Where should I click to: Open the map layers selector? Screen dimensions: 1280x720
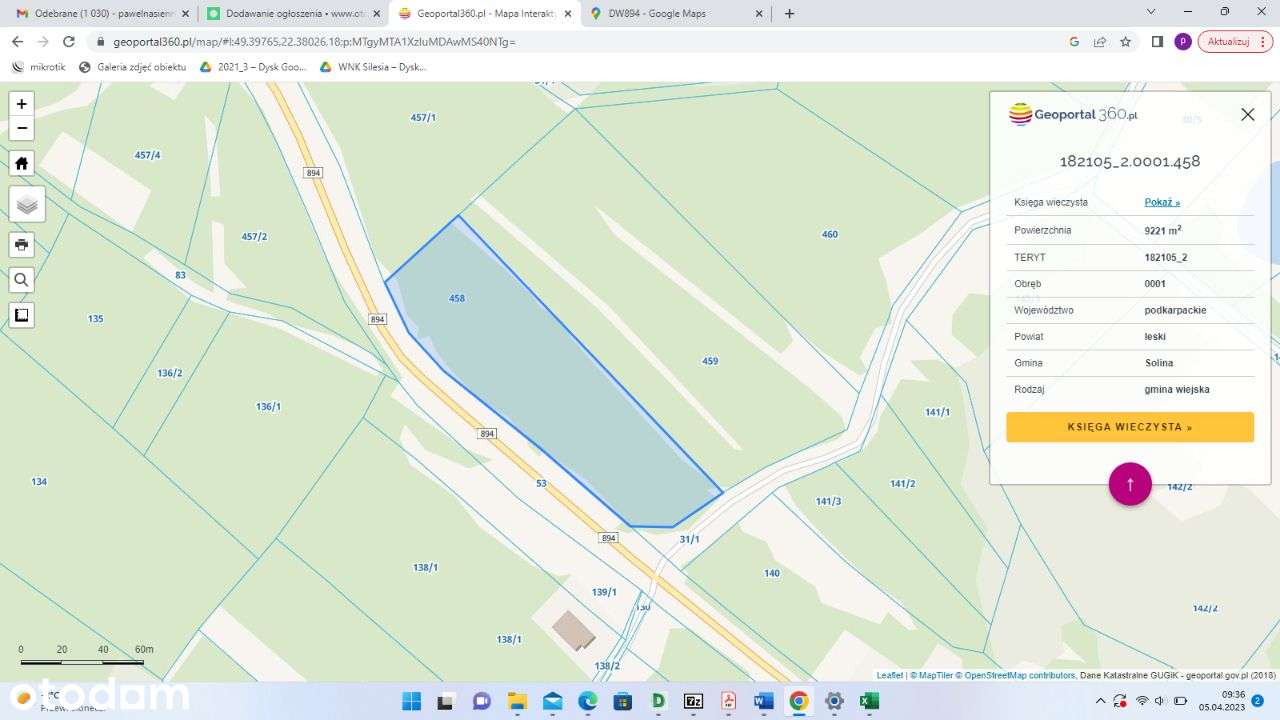(x=27, y=204)
